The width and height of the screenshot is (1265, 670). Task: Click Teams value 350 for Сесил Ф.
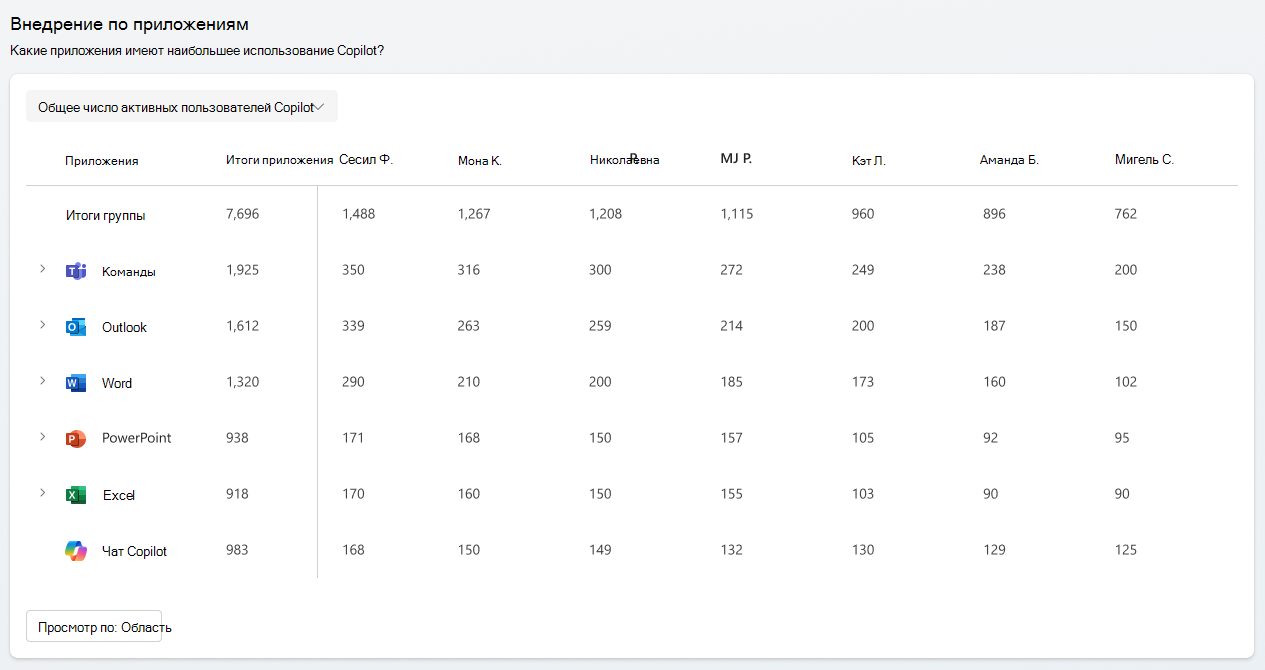[x=353, y=270]
